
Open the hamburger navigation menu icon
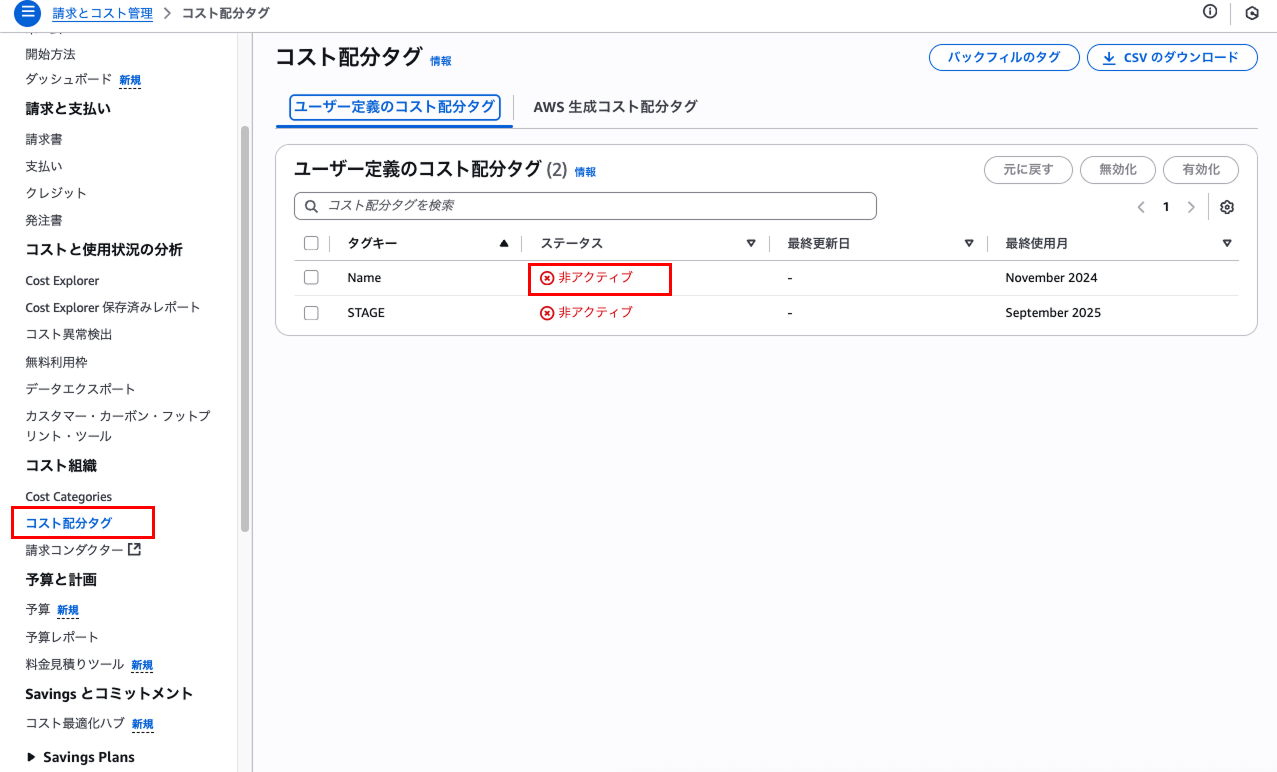click(28, 13)
